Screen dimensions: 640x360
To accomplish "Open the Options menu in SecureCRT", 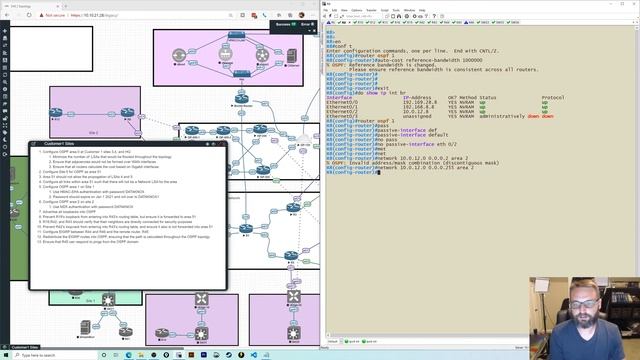I will point(356,10).
